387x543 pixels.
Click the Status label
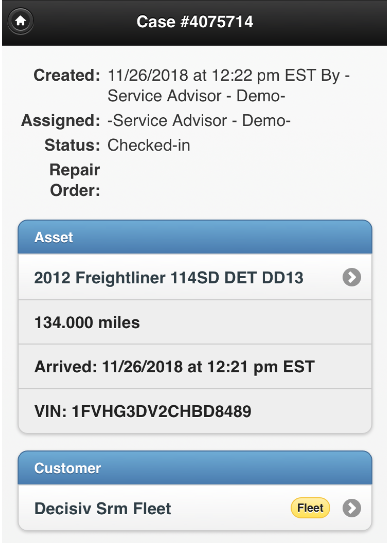[x=72, y=145]
